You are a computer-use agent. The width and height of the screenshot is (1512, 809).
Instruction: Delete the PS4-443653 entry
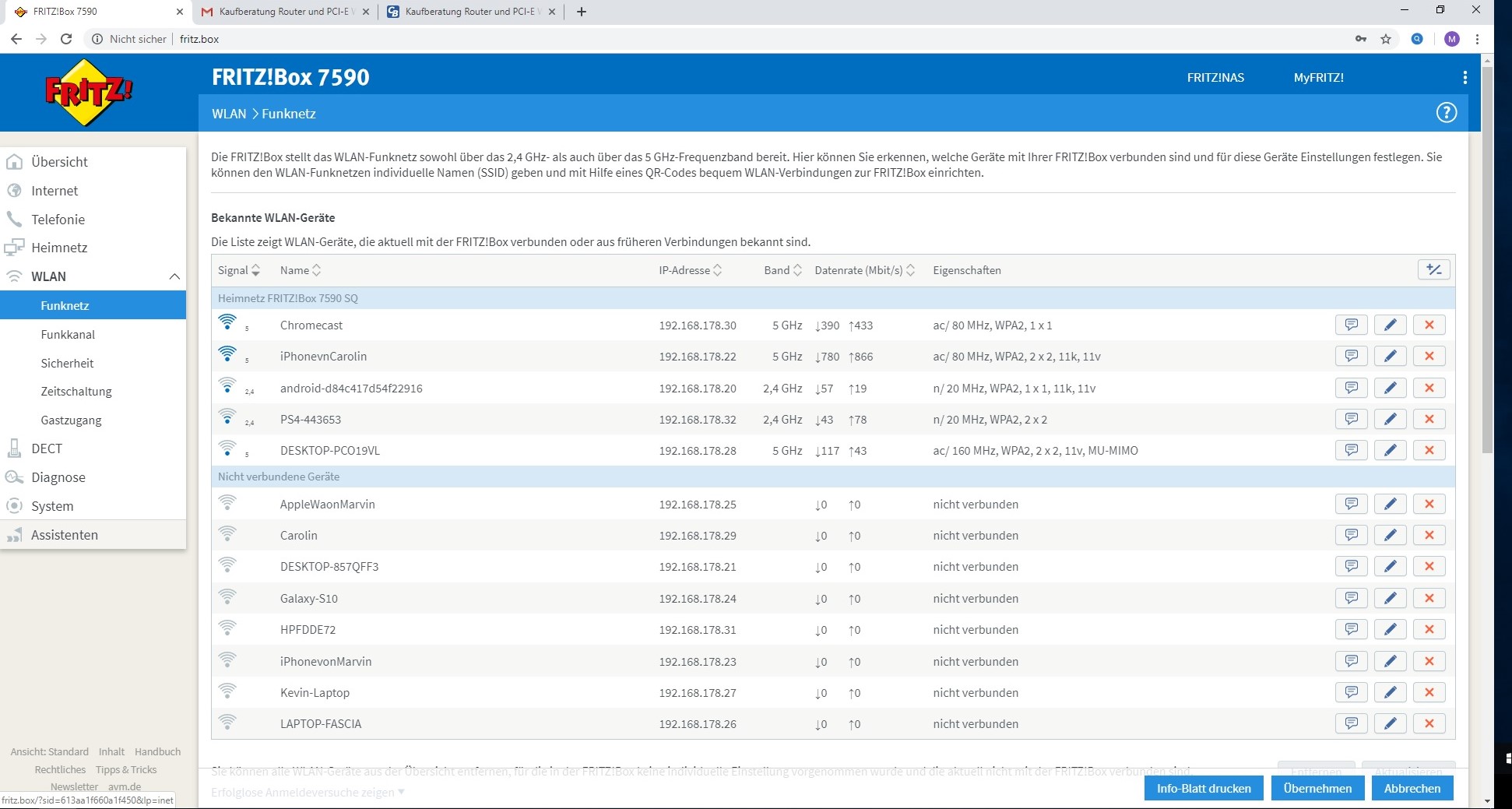point(1429,420)
